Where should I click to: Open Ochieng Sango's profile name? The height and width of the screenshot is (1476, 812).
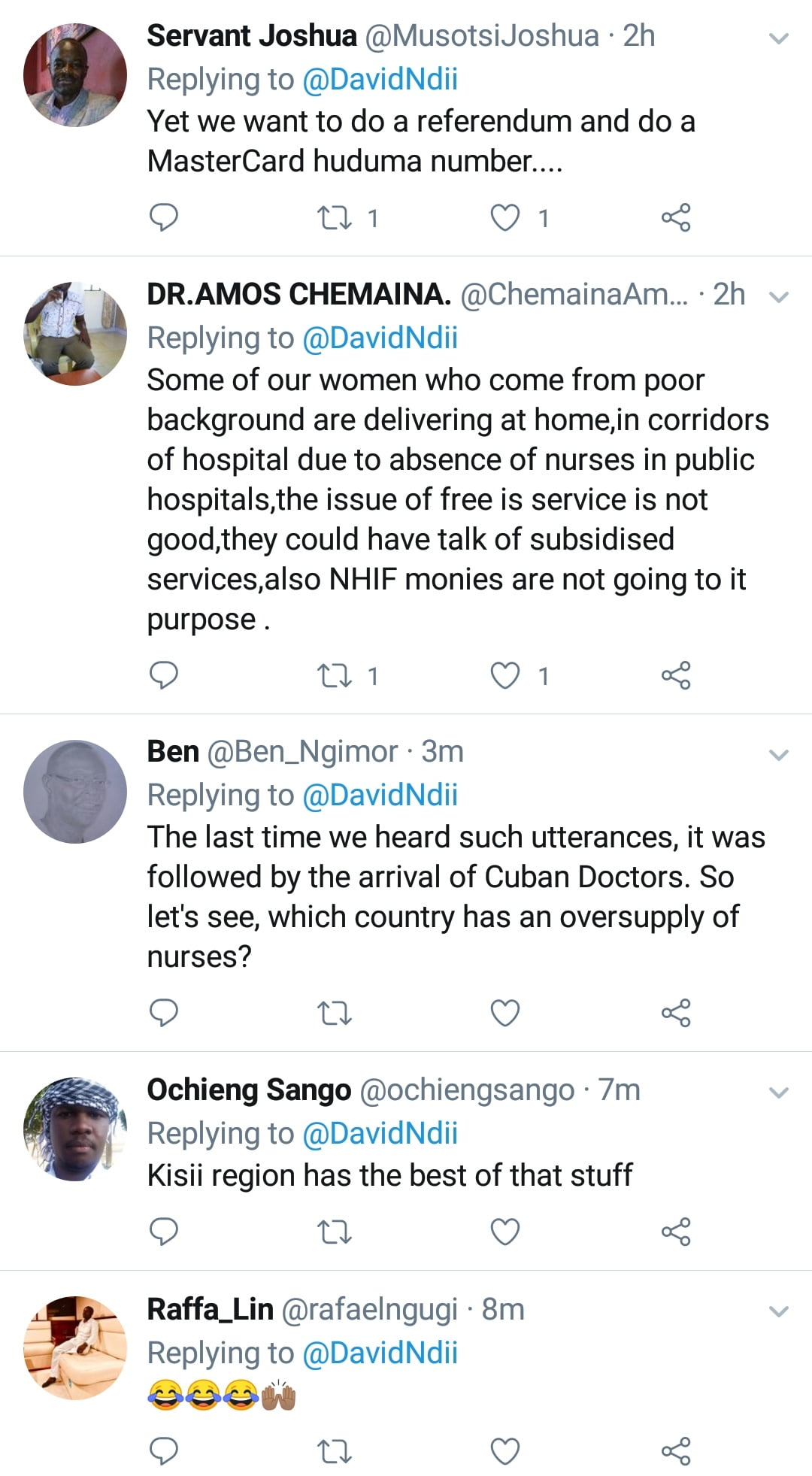click(x=249, y=1090)
